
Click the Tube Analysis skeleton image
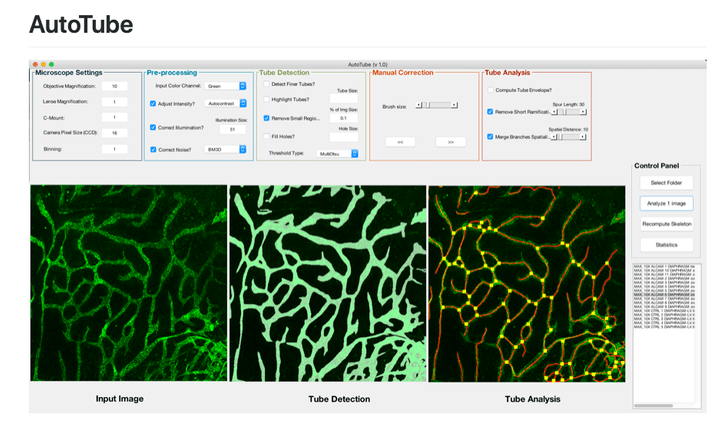click(x=527, y=283)
